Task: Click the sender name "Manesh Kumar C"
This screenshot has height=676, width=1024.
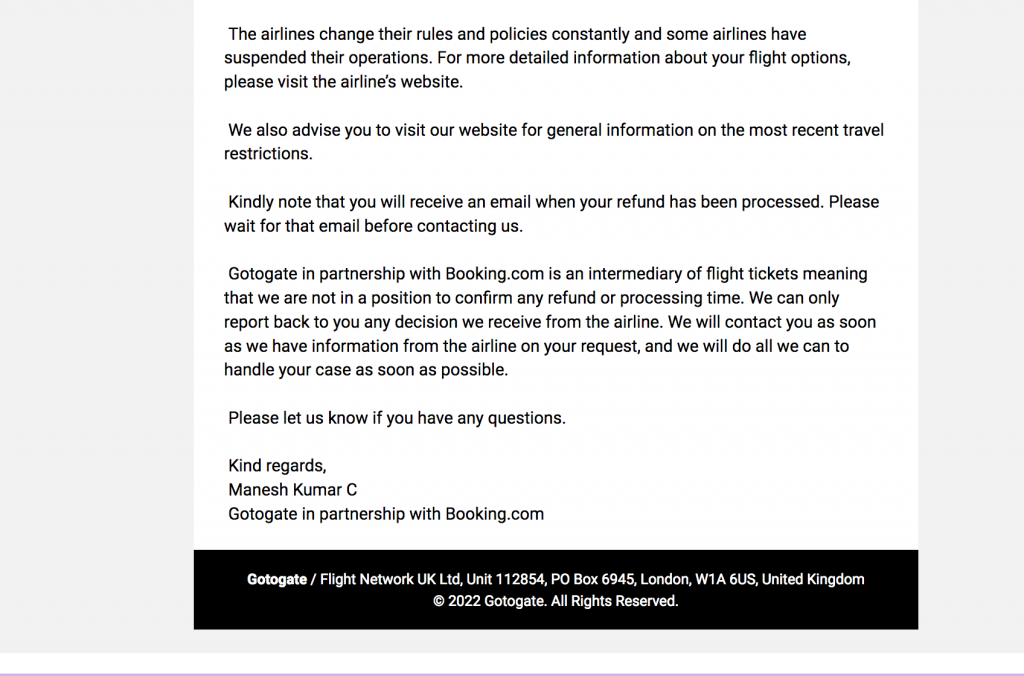Action: [292, 490]
